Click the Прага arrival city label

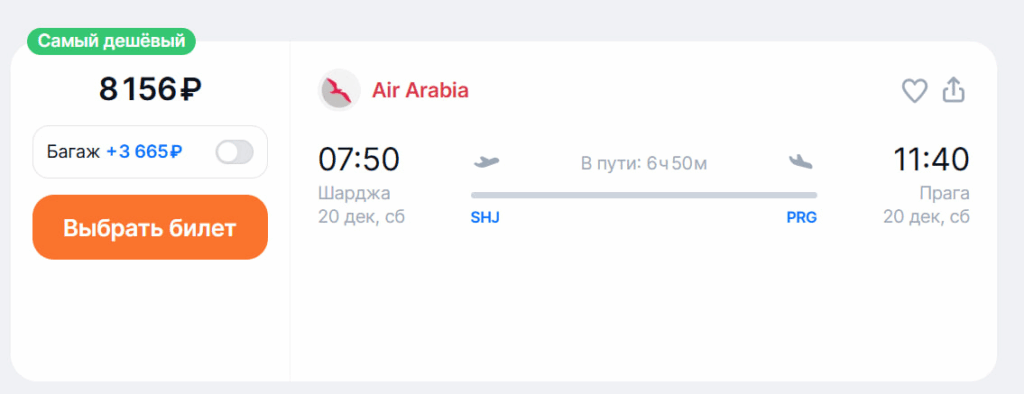[x=944, y=194]
